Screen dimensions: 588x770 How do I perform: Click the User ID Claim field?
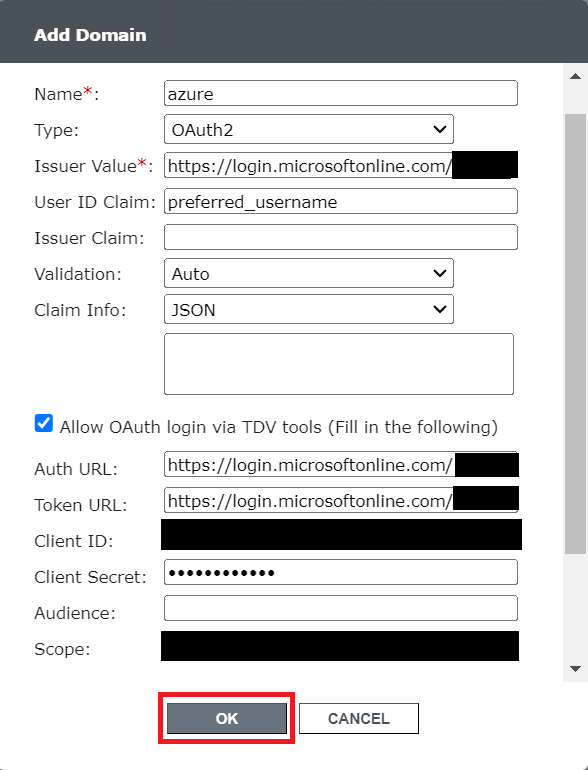(x=340, y=201)
